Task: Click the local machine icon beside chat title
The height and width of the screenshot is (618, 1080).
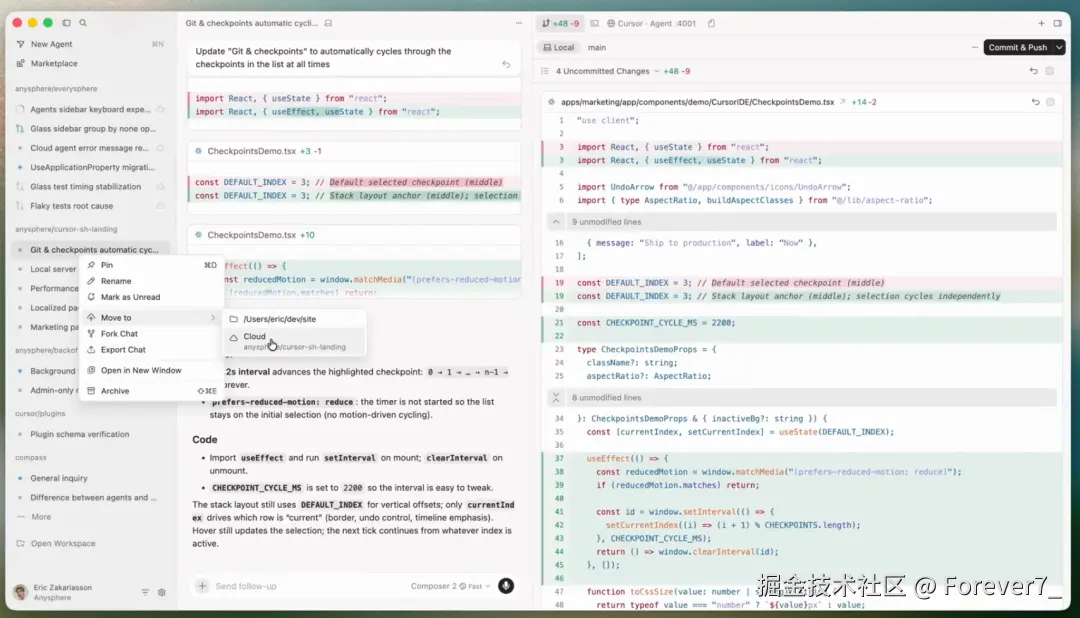Action: click(329, 23)
